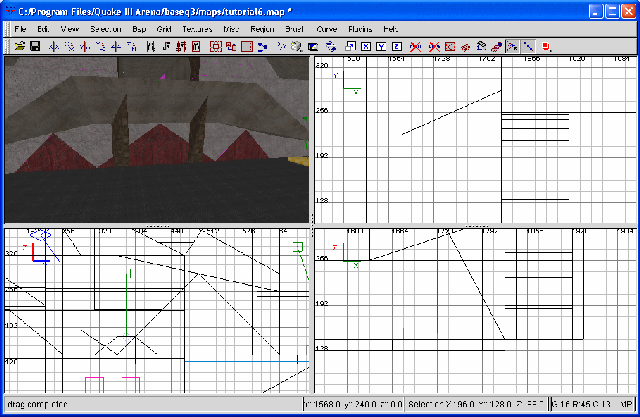Click the toolbar grip handle beside Open icon
This screenshot has width=640, height=417.
point(7,47)
